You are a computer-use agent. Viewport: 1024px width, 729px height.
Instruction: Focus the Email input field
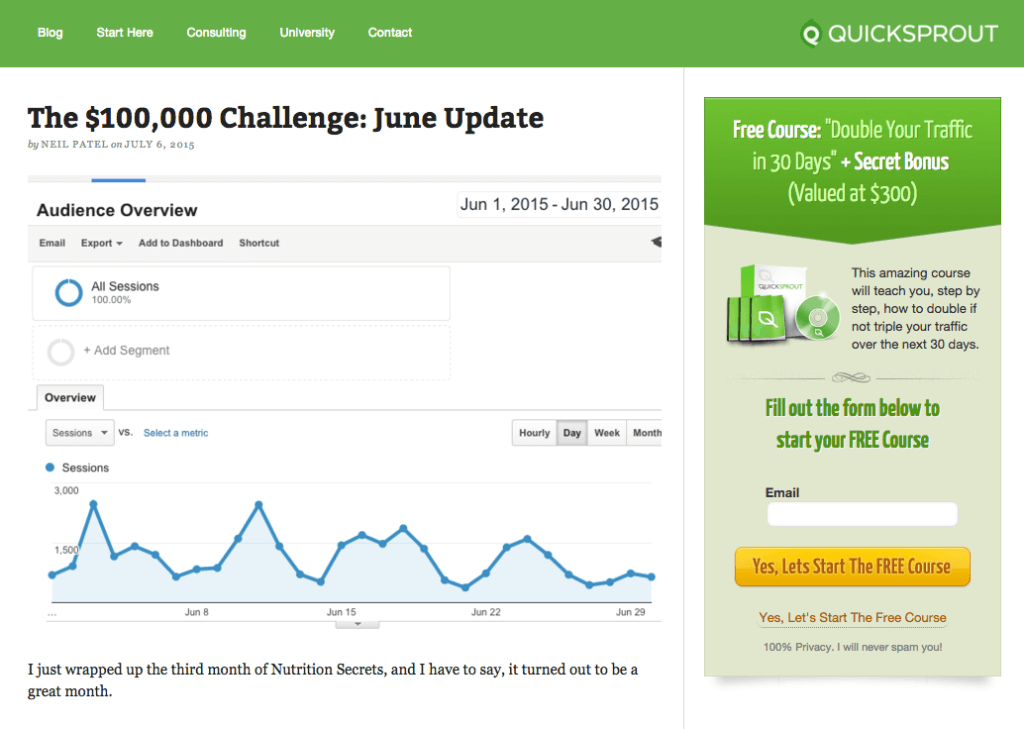pos(862,514)
